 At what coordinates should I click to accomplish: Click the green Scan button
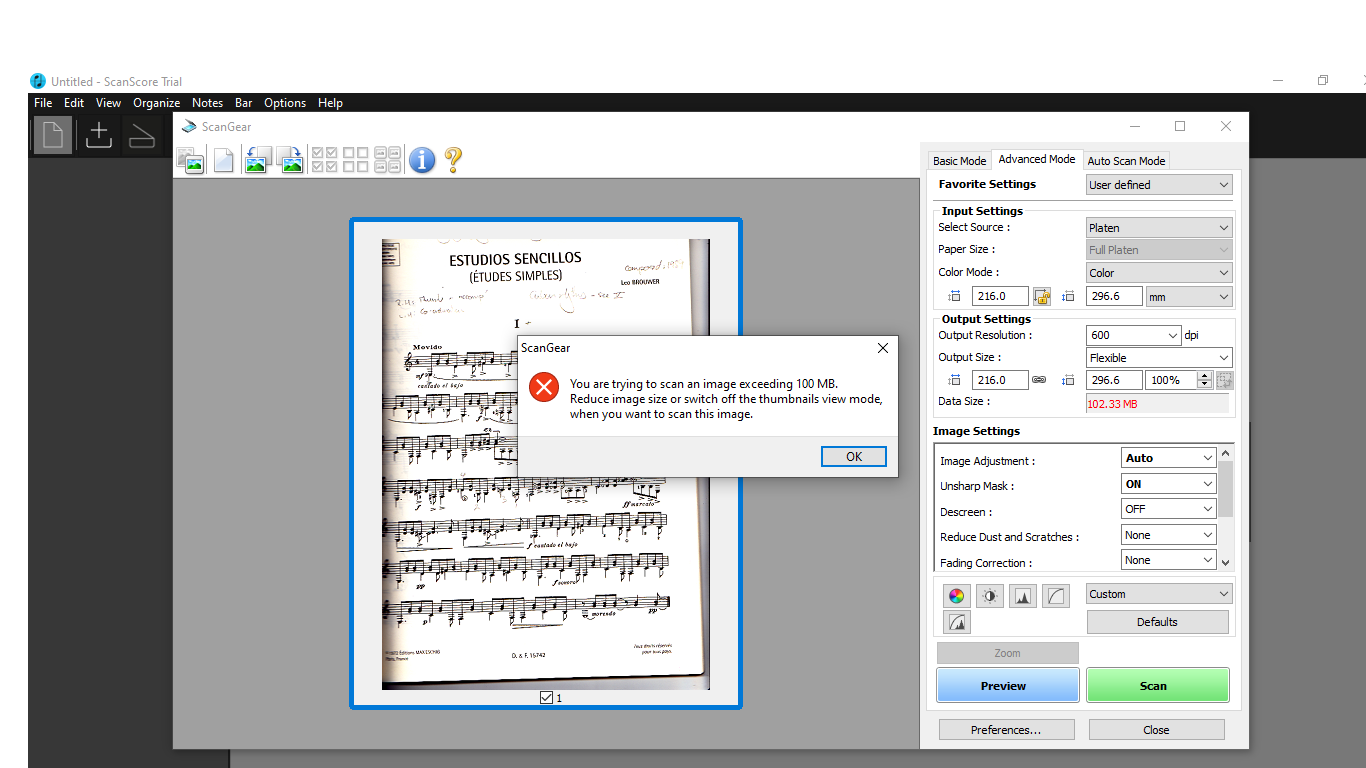[1157, 686]
